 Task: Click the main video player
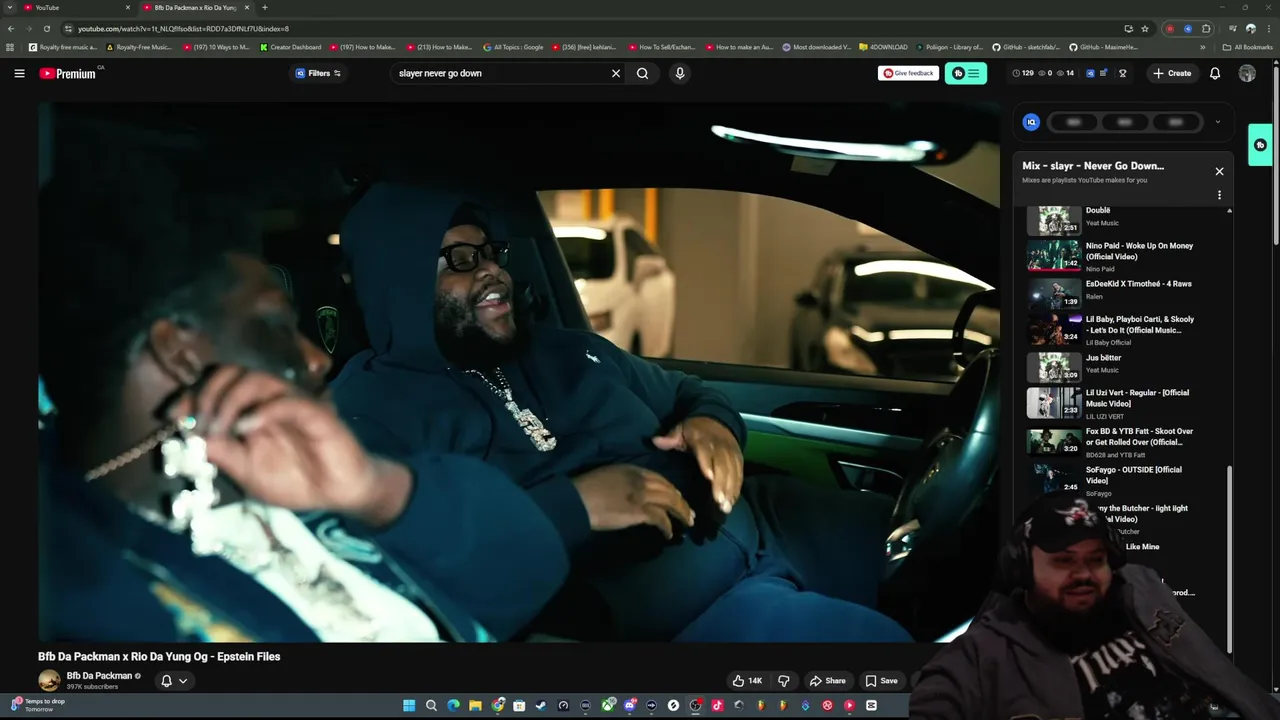[519, 371]
